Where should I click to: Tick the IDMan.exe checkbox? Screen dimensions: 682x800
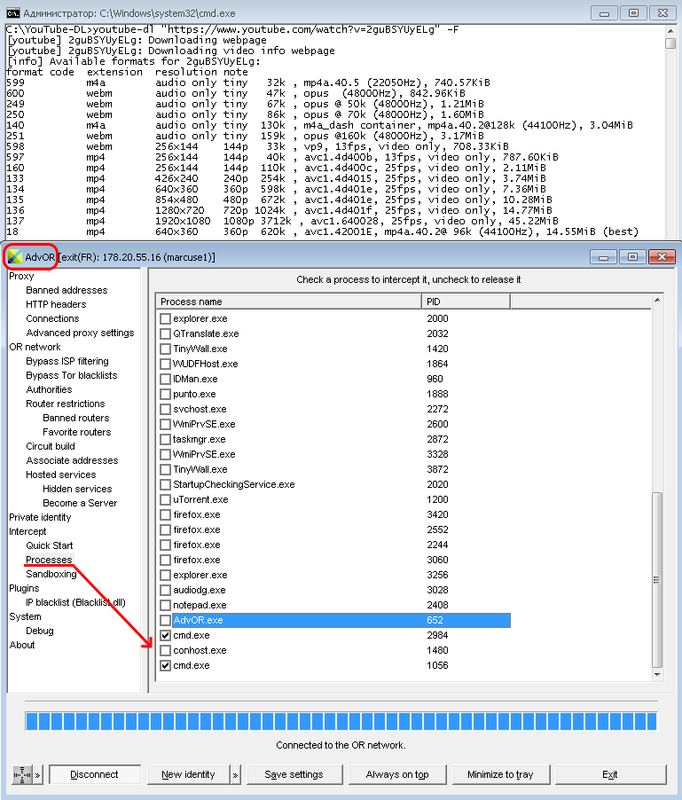coord(165,379)
